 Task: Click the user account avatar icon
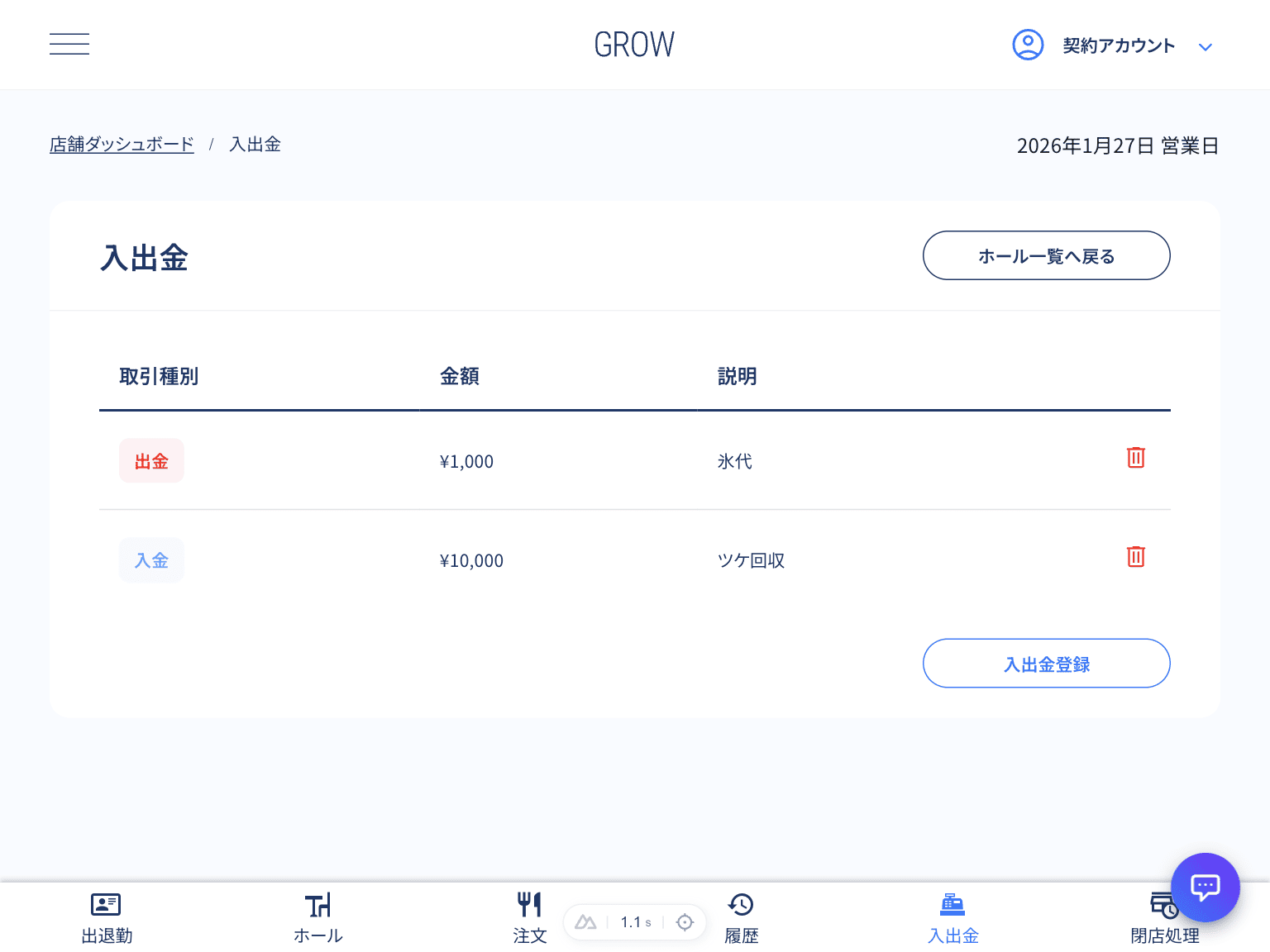[x=1028, y=45]
